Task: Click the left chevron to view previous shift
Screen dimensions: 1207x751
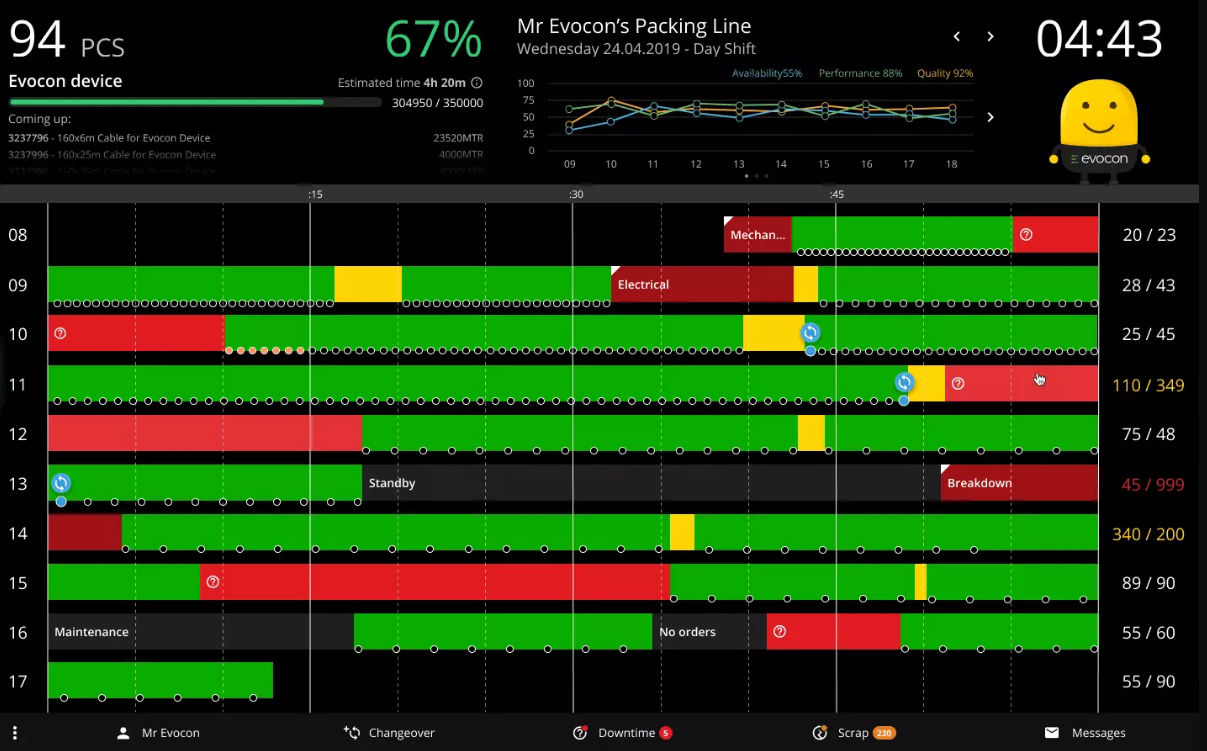Action: pos(956,36)
